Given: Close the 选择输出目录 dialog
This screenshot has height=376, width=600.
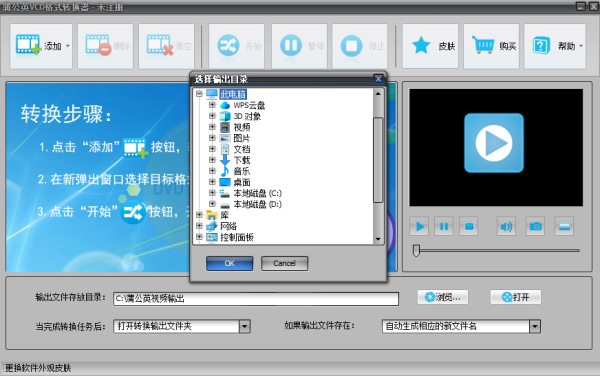Looking at the screenshot, I should [x=378, y=79].
